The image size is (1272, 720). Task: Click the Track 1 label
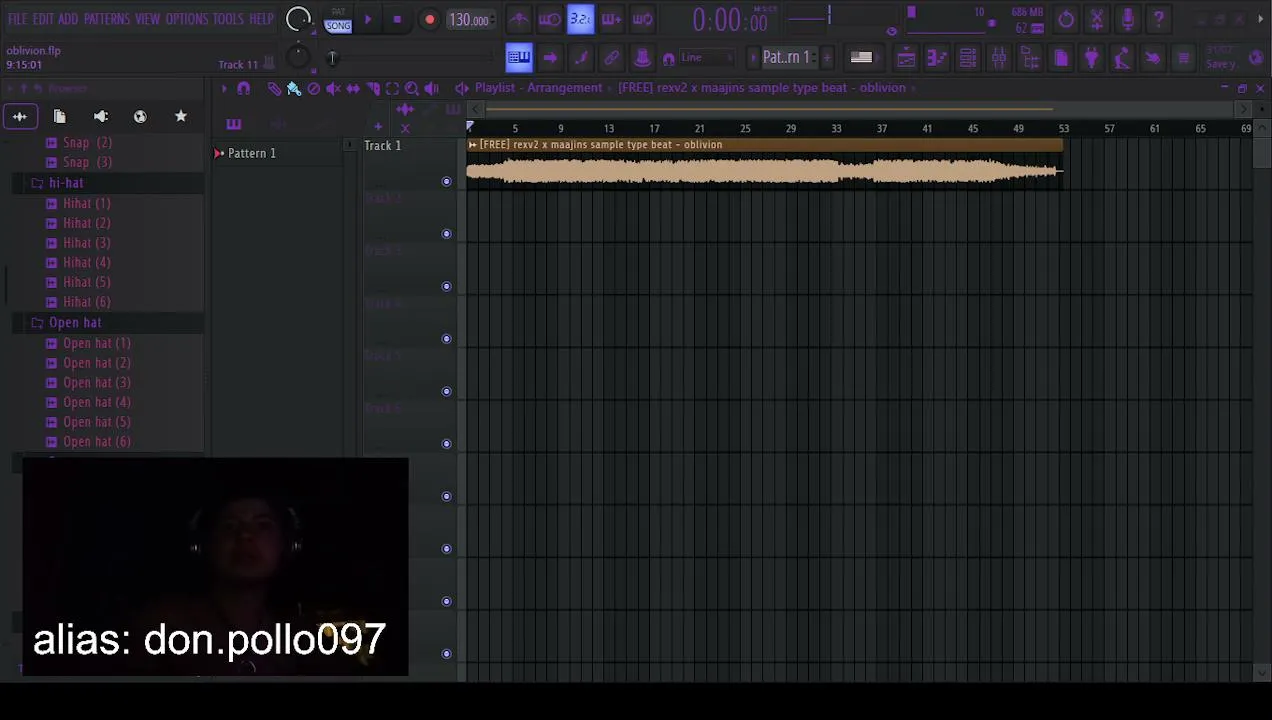382,146
